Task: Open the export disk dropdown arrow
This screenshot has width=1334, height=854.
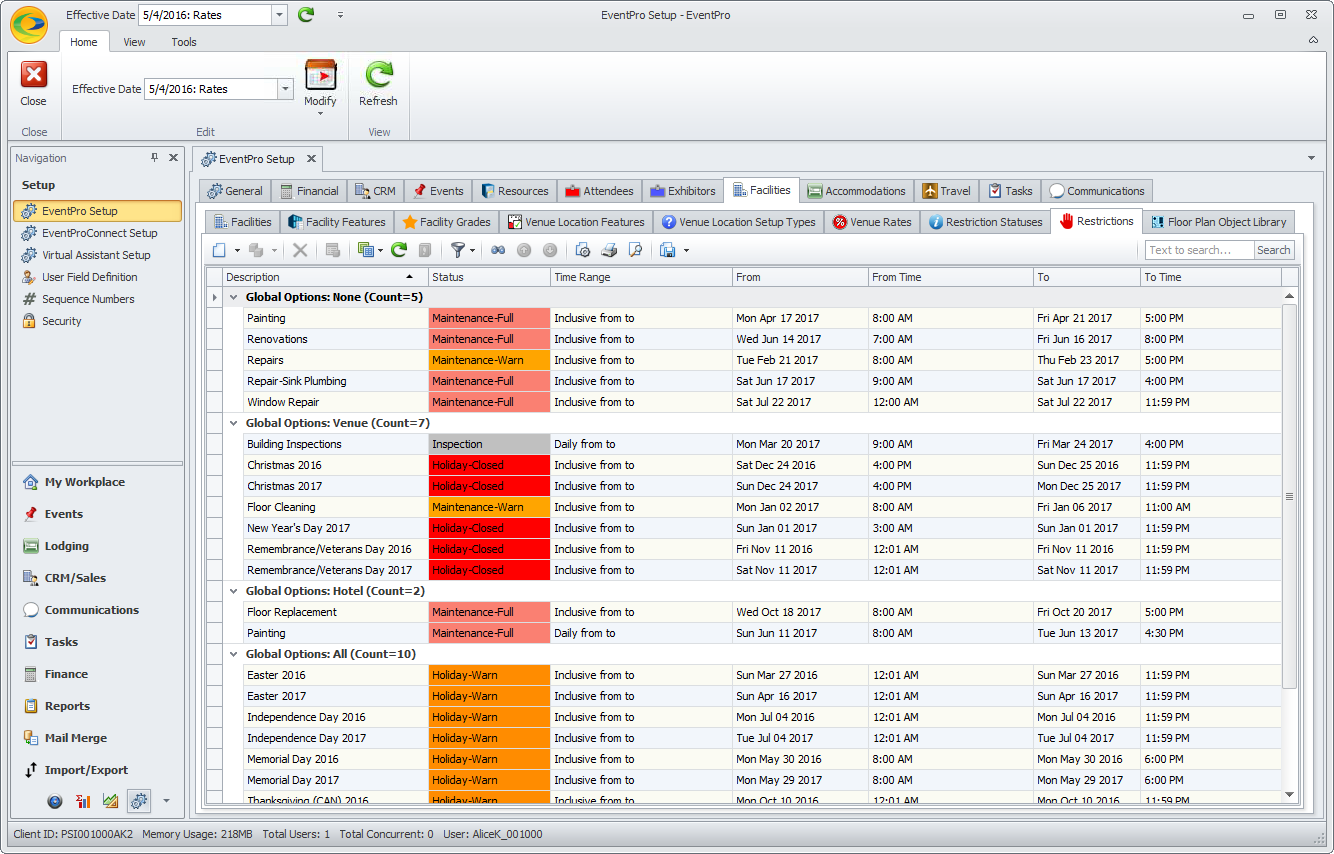Action: click(x=685, y=250)
